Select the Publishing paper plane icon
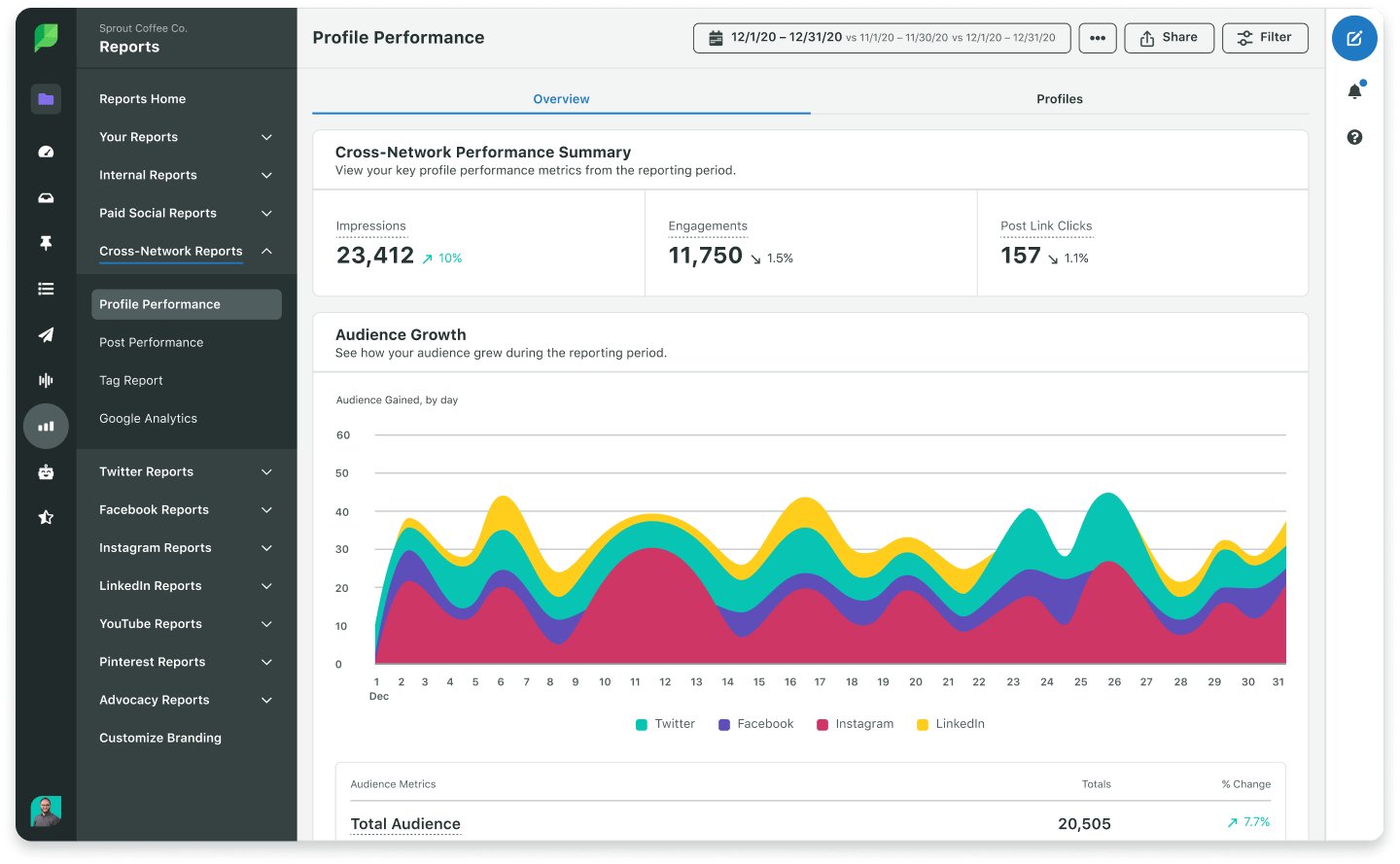Image resolution: width=1400 pixels, height=864 pixels. tap(46, 335)
